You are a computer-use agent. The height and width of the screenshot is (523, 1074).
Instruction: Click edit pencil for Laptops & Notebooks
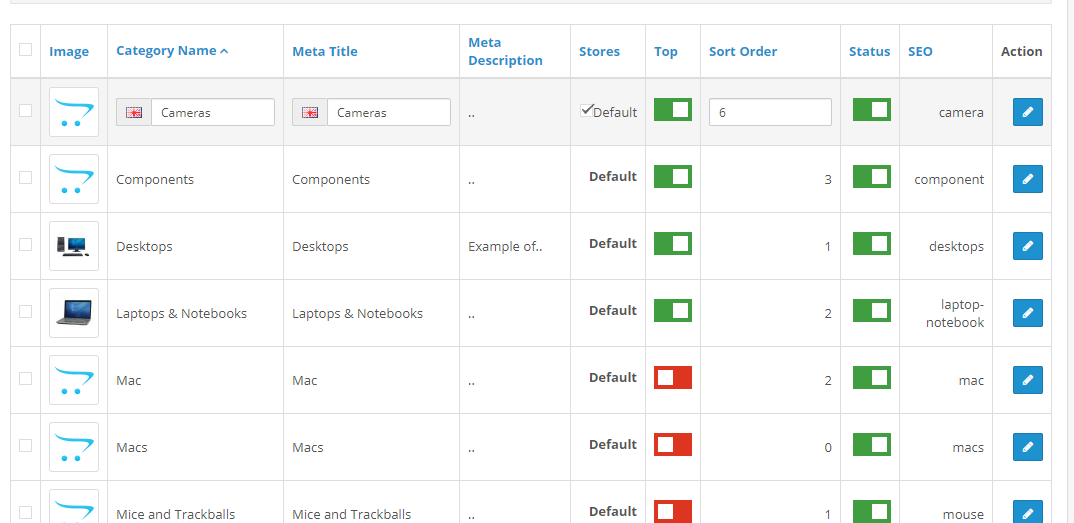point(1027,313)
